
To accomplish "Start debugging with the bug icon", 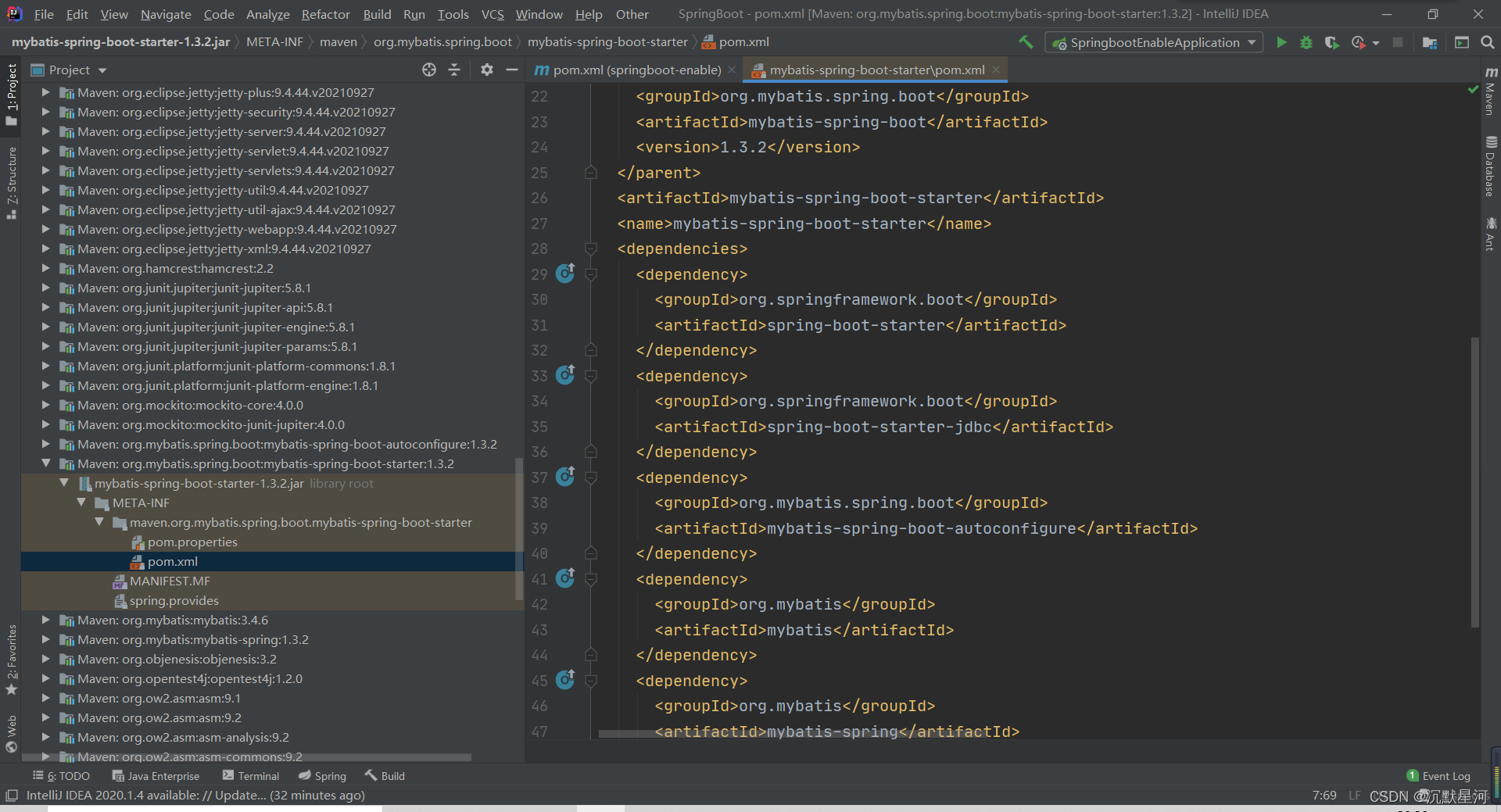I will (x=1306, y=42).
